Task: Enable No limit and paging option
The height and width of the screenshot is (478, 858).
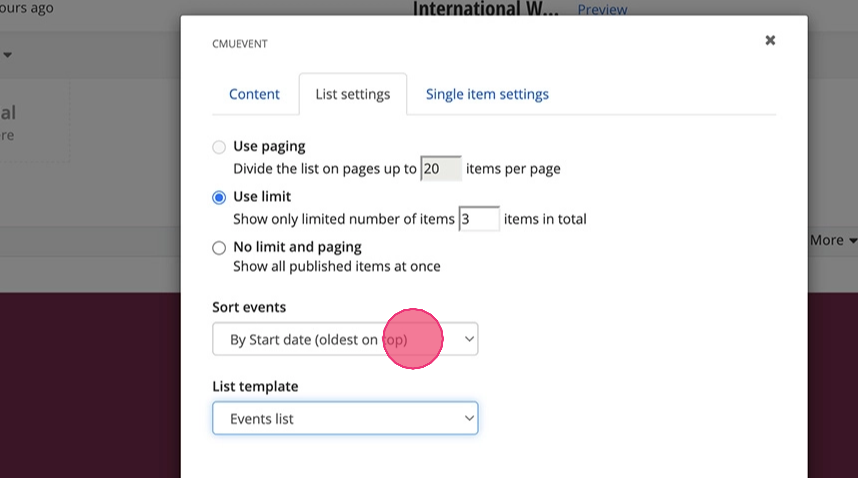Action: tap(219, 247)
